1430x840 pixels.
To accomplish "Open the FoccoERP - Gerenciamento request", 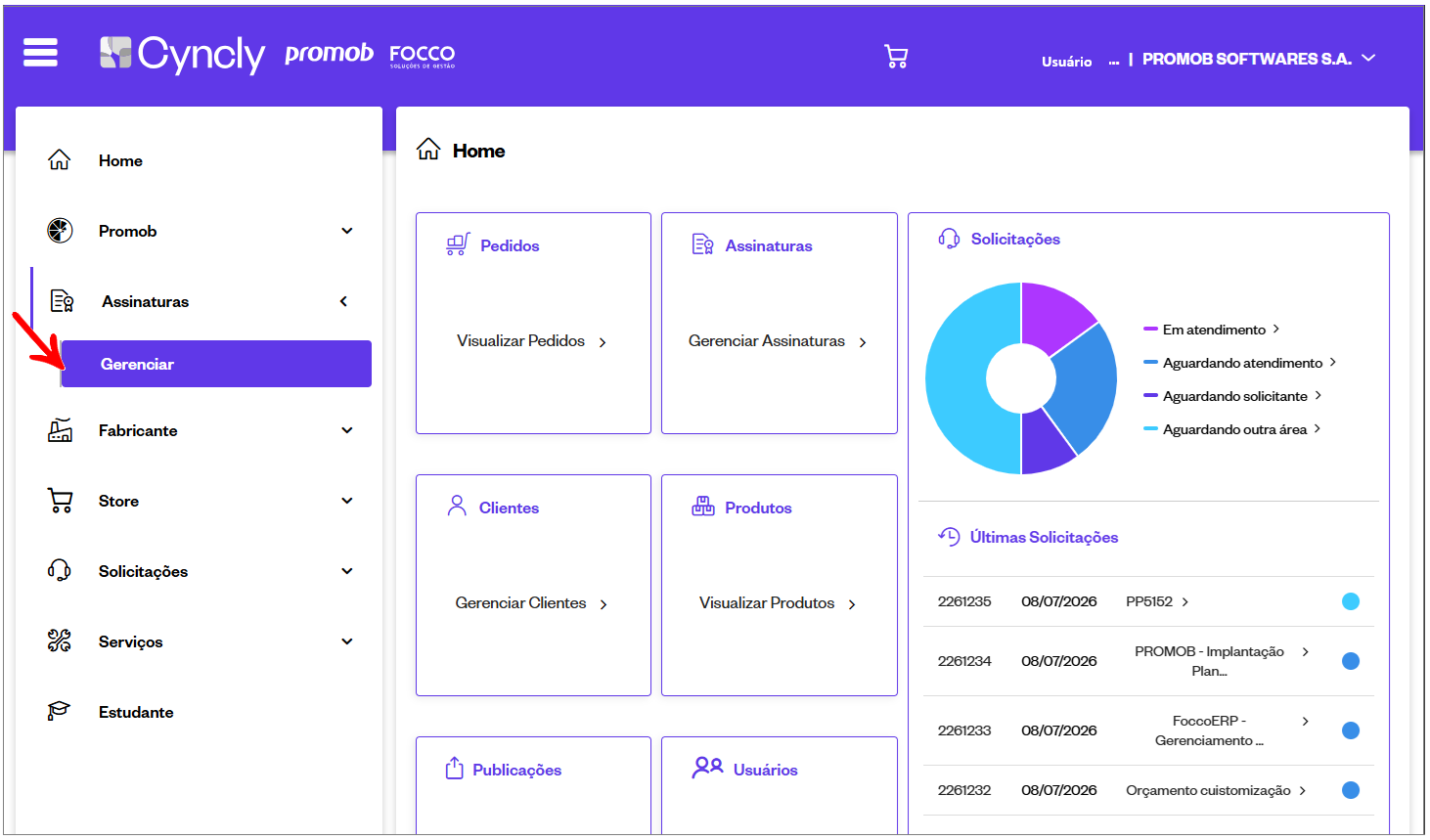I will [1209, 730].
